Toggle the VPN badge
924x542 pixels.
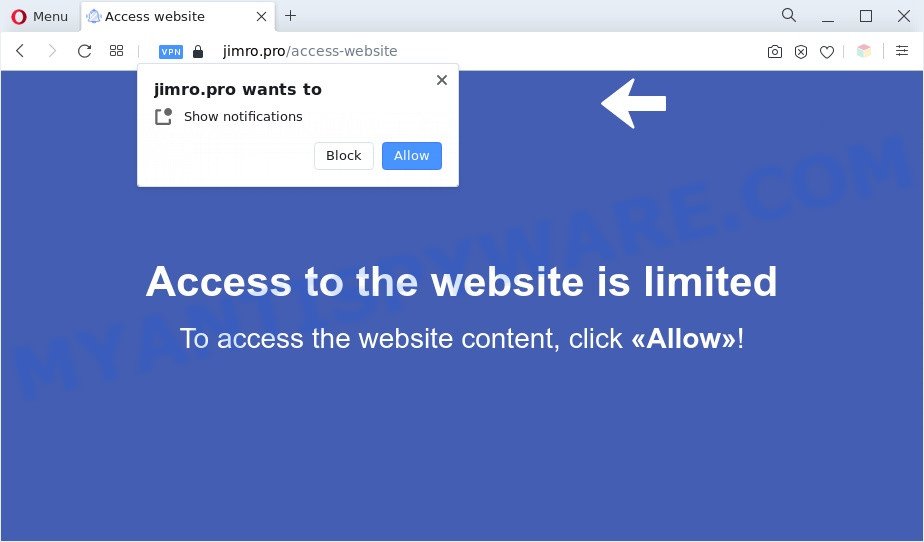pos(171,52)
